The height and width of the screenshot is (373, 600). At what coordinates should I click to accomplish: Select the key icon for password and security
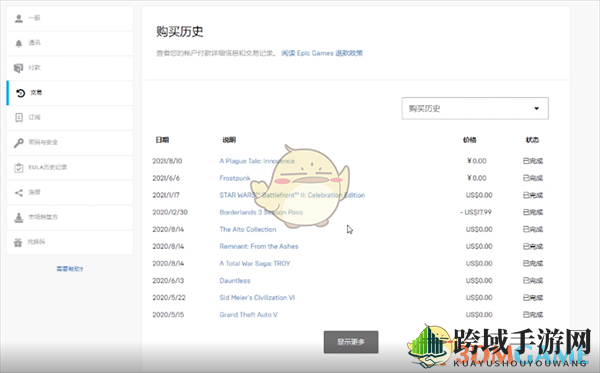point(19,143)
